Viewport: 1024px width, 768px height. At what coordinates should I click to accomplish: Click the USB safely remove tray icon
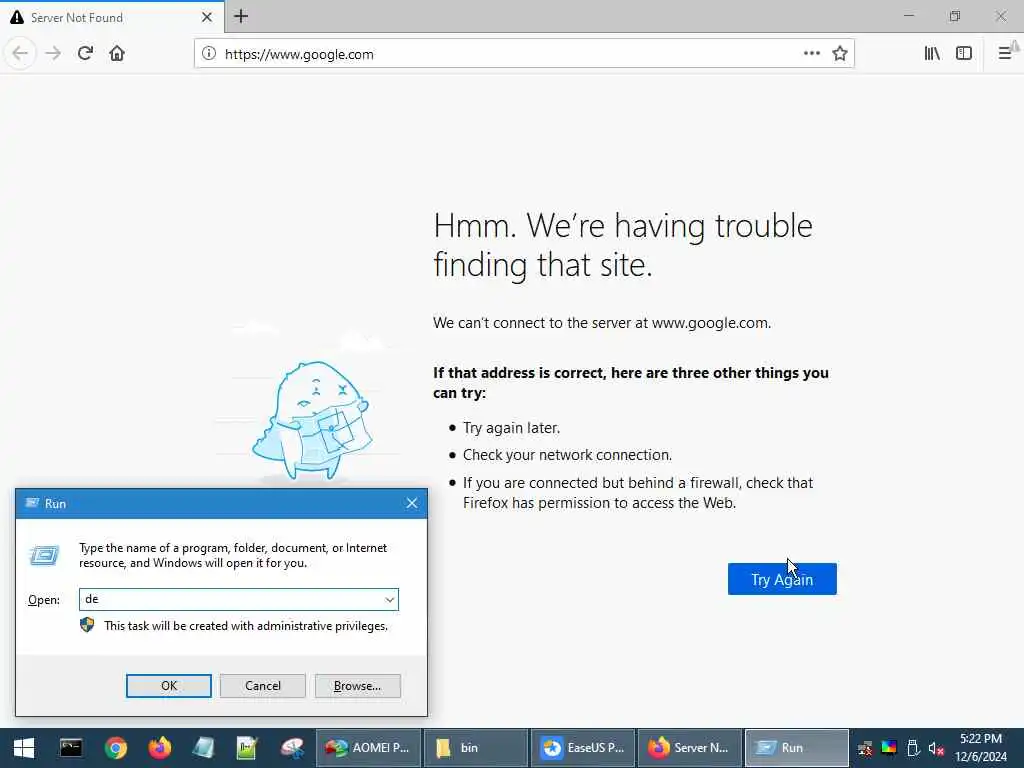tap(913, 748)
